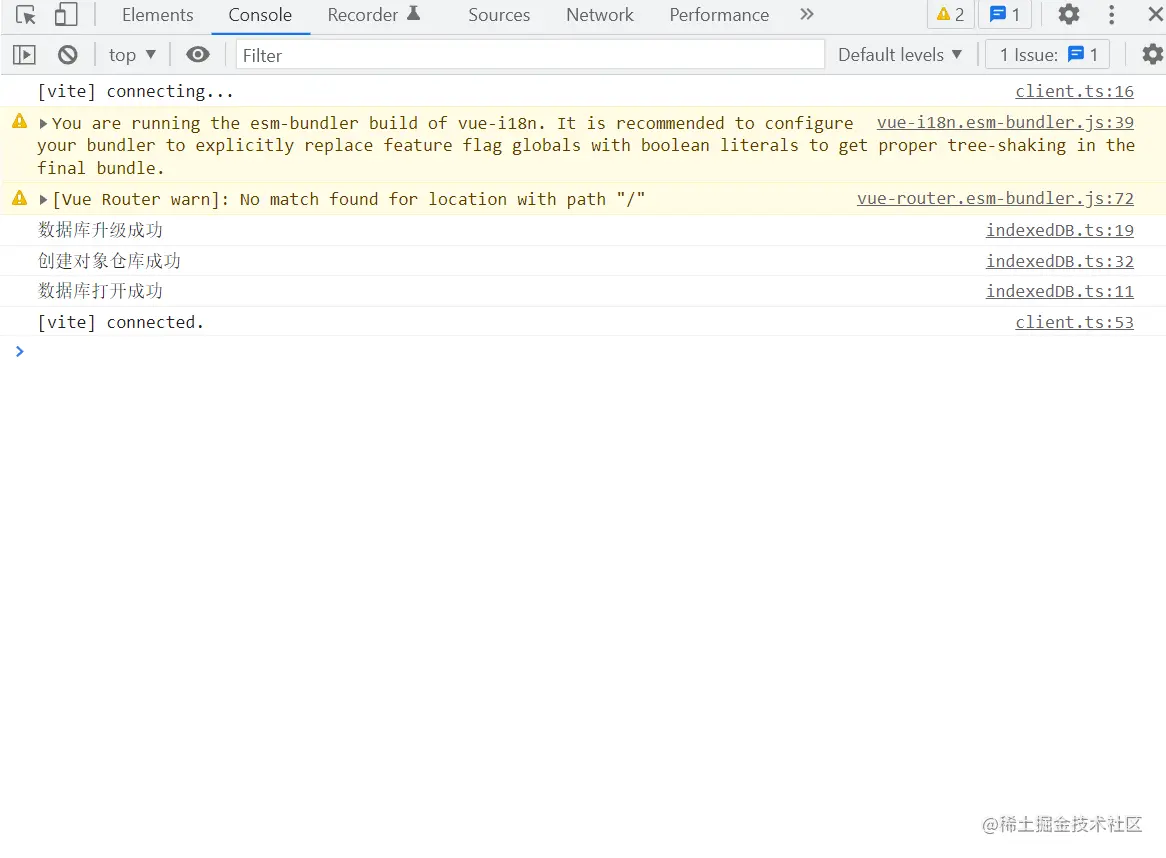1166x858 pixels.
Task: Select the '创建对象仓库成功' log text
Action: click(x=109, y=261)
